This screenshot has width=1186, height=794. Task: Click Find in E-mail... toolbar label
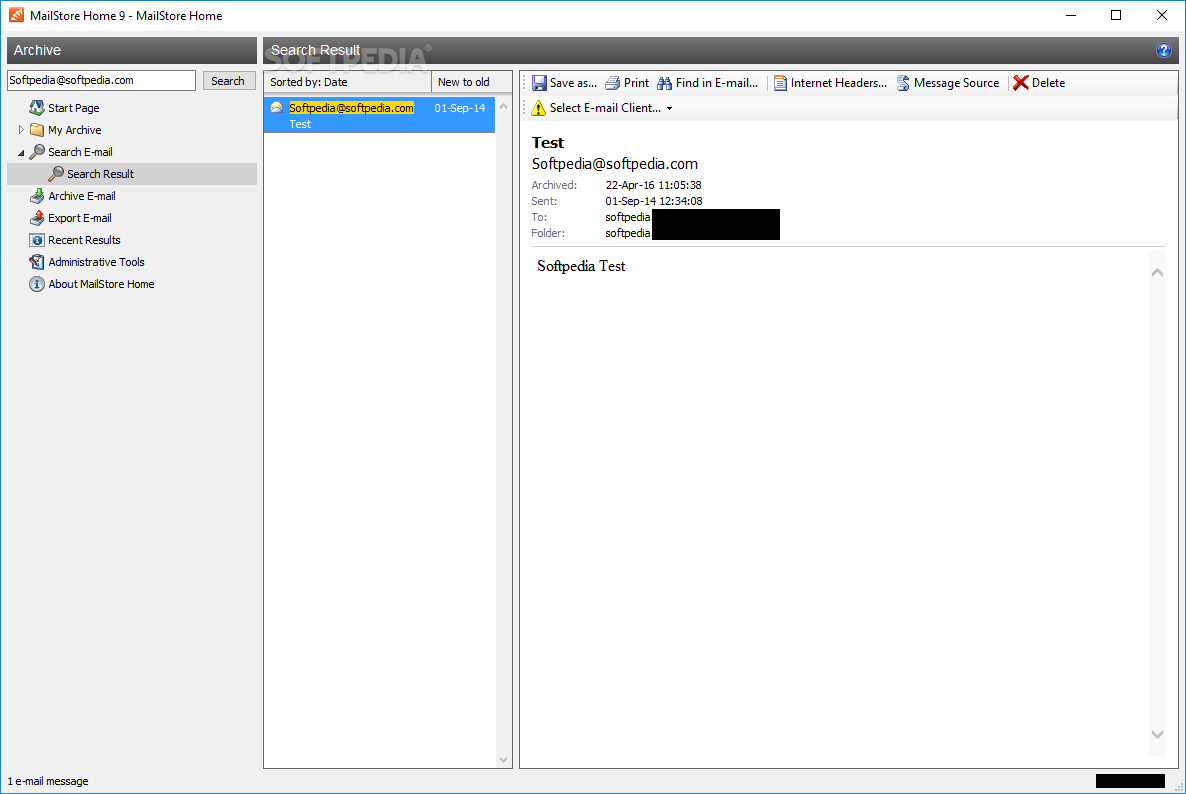(x=717, y=83)
